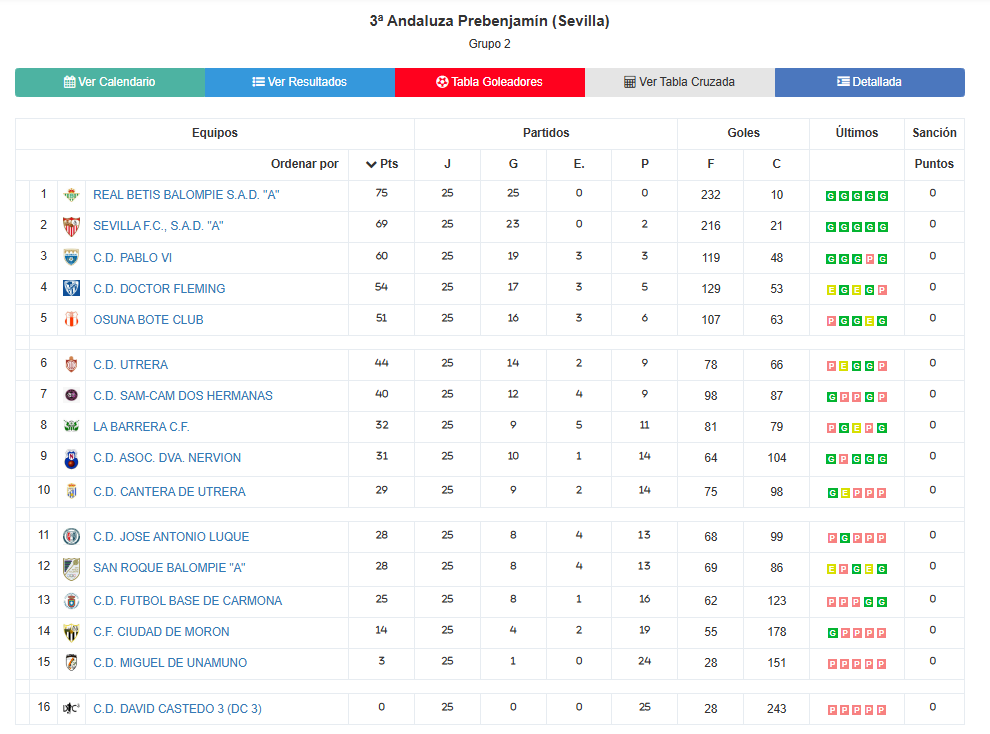Click the C.D. Cantera de Utrera crest

pyautogui.click(x=71, y=491)
